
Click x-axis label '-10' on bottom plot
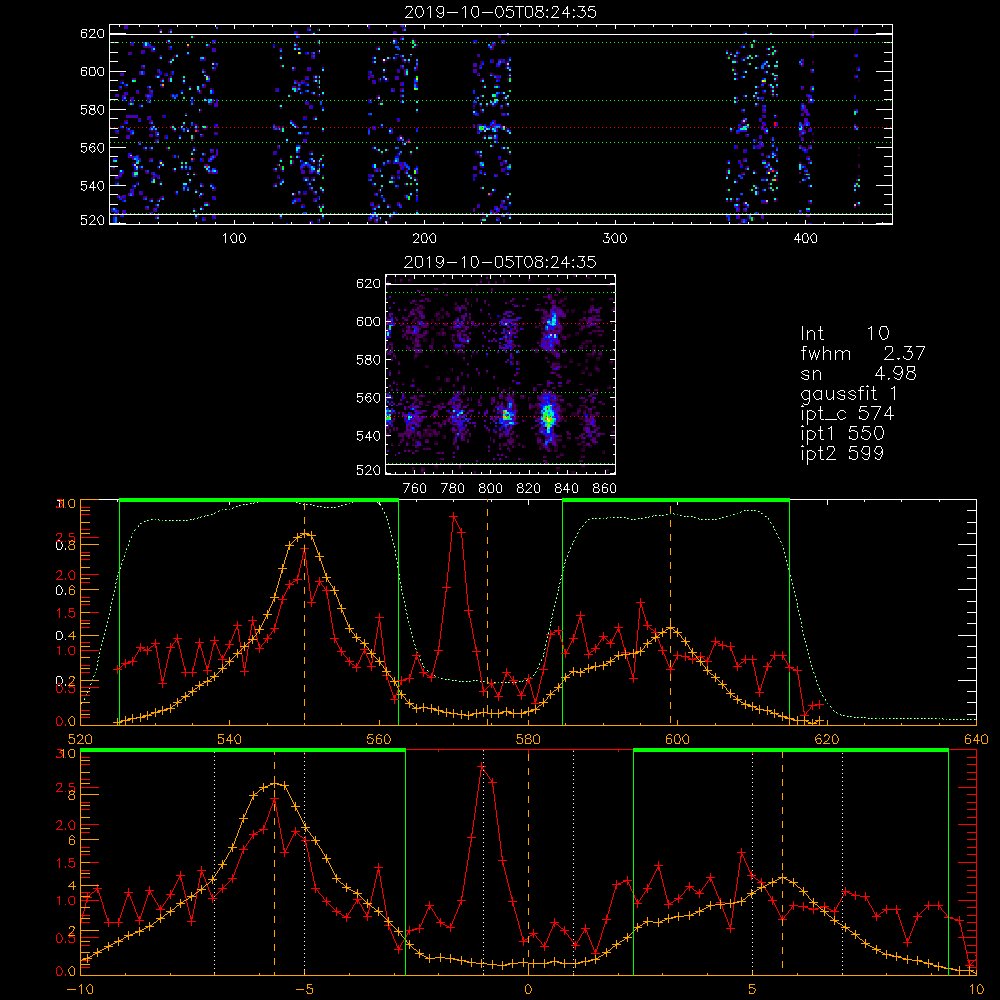coord(80,990)
